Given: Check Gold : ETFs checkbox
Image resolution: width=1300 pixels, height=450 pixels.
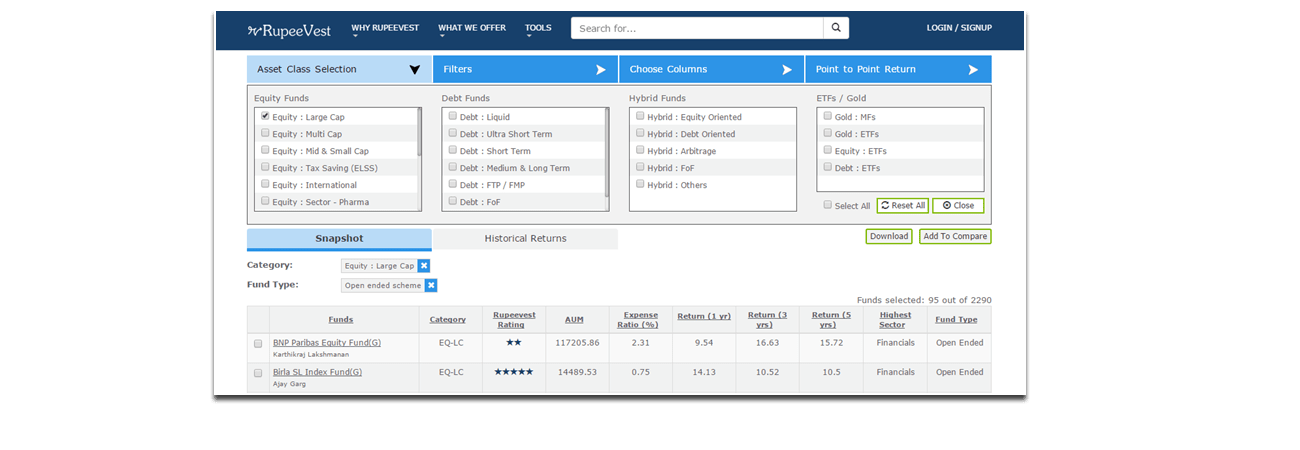Looking at the screenshot, I should coord(828,133).
